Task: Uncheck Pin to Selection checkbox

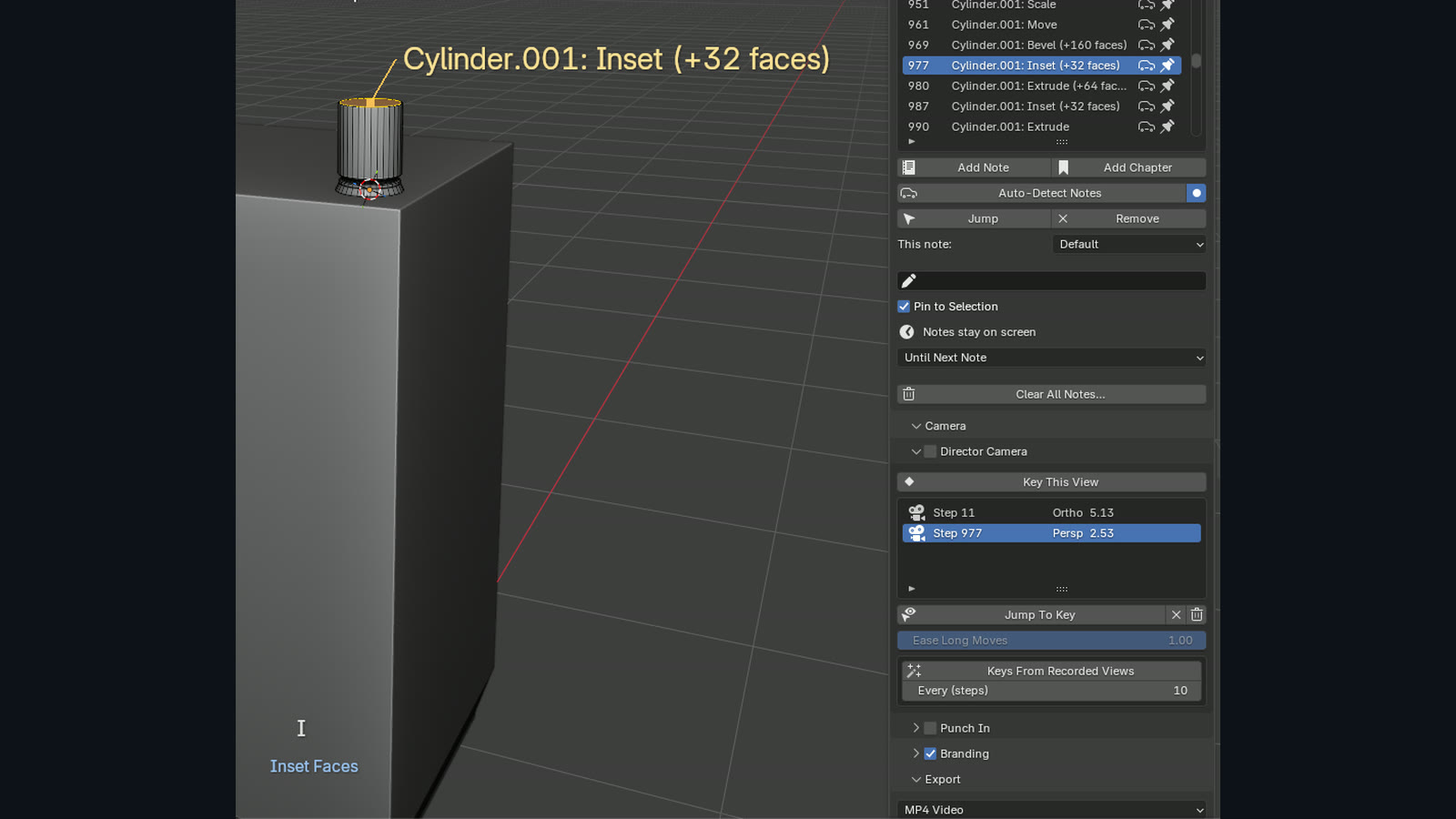Action: pyautogui.click(x=904, y=307)
